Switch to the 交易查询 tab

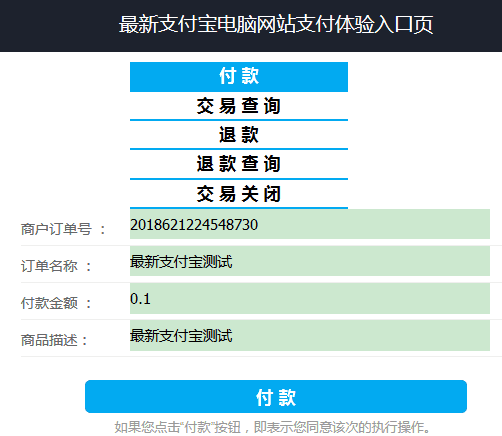239,106
